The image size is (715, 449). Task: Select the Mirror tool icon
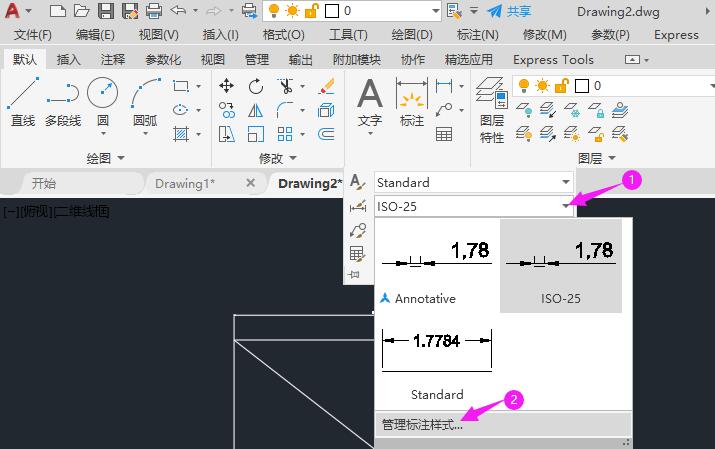(256, 110)
